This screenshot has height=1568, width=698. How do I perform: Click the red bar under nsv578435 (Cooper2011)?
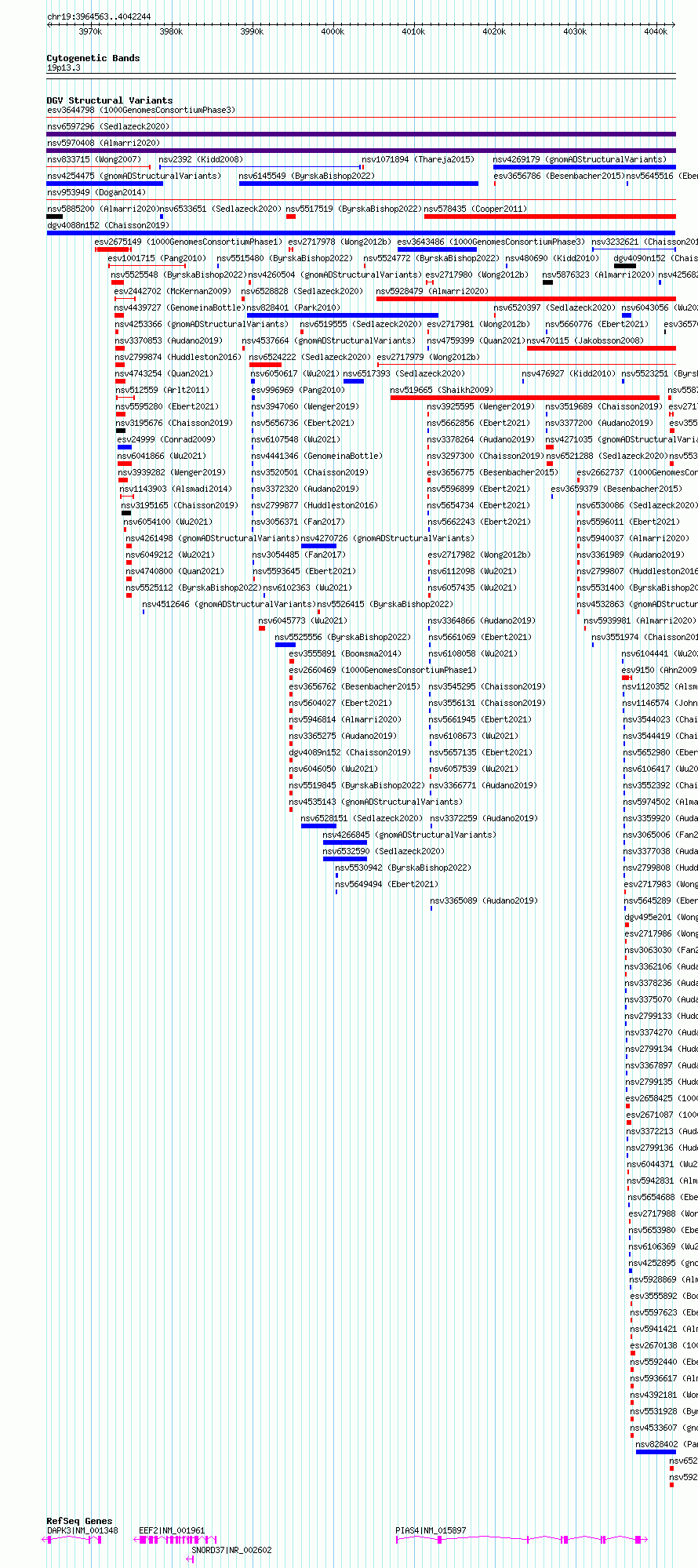550,216
